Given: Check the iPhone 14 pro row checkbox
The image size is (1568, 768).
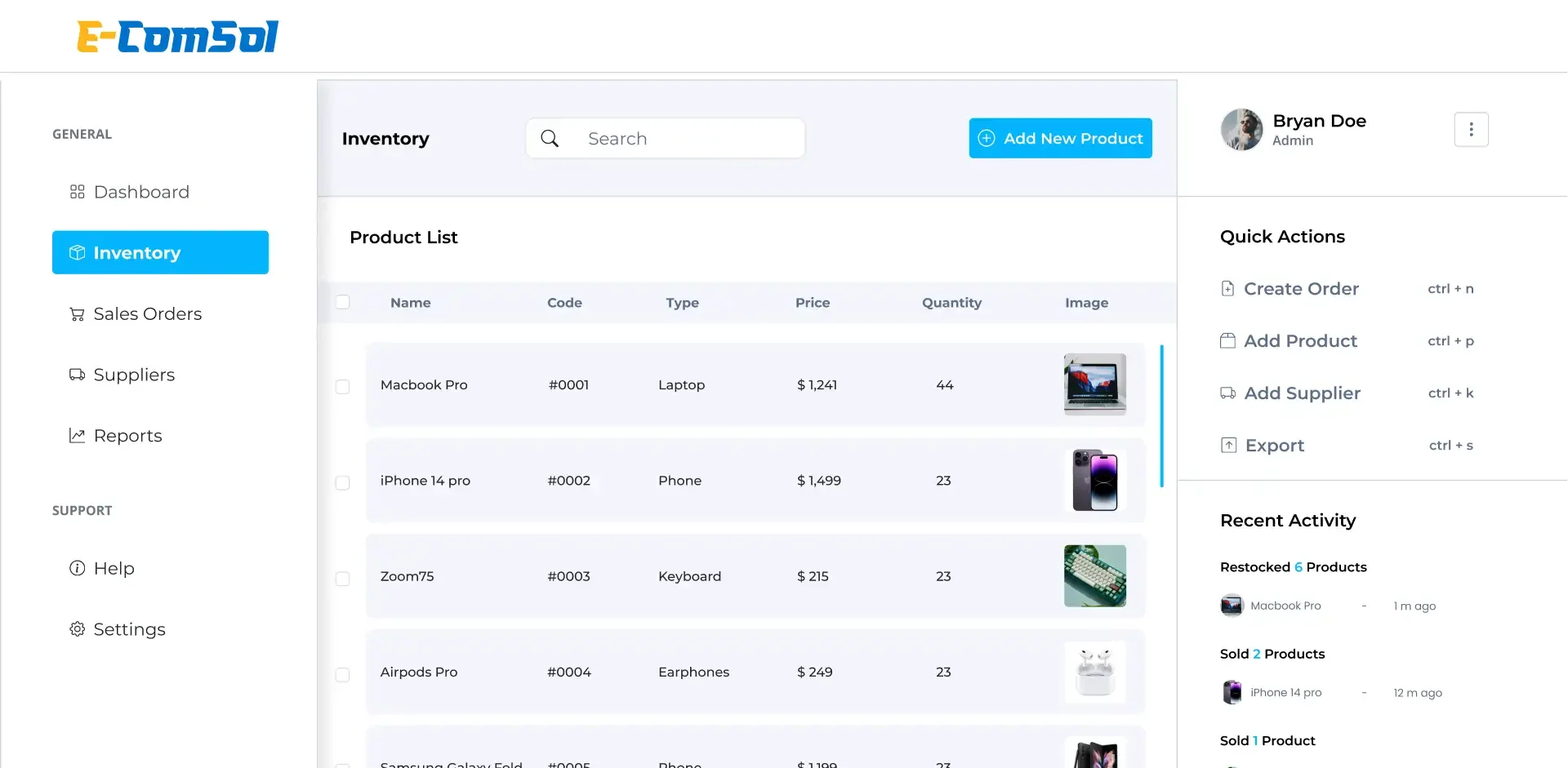Looking at the screenshot, I should 343,482.
